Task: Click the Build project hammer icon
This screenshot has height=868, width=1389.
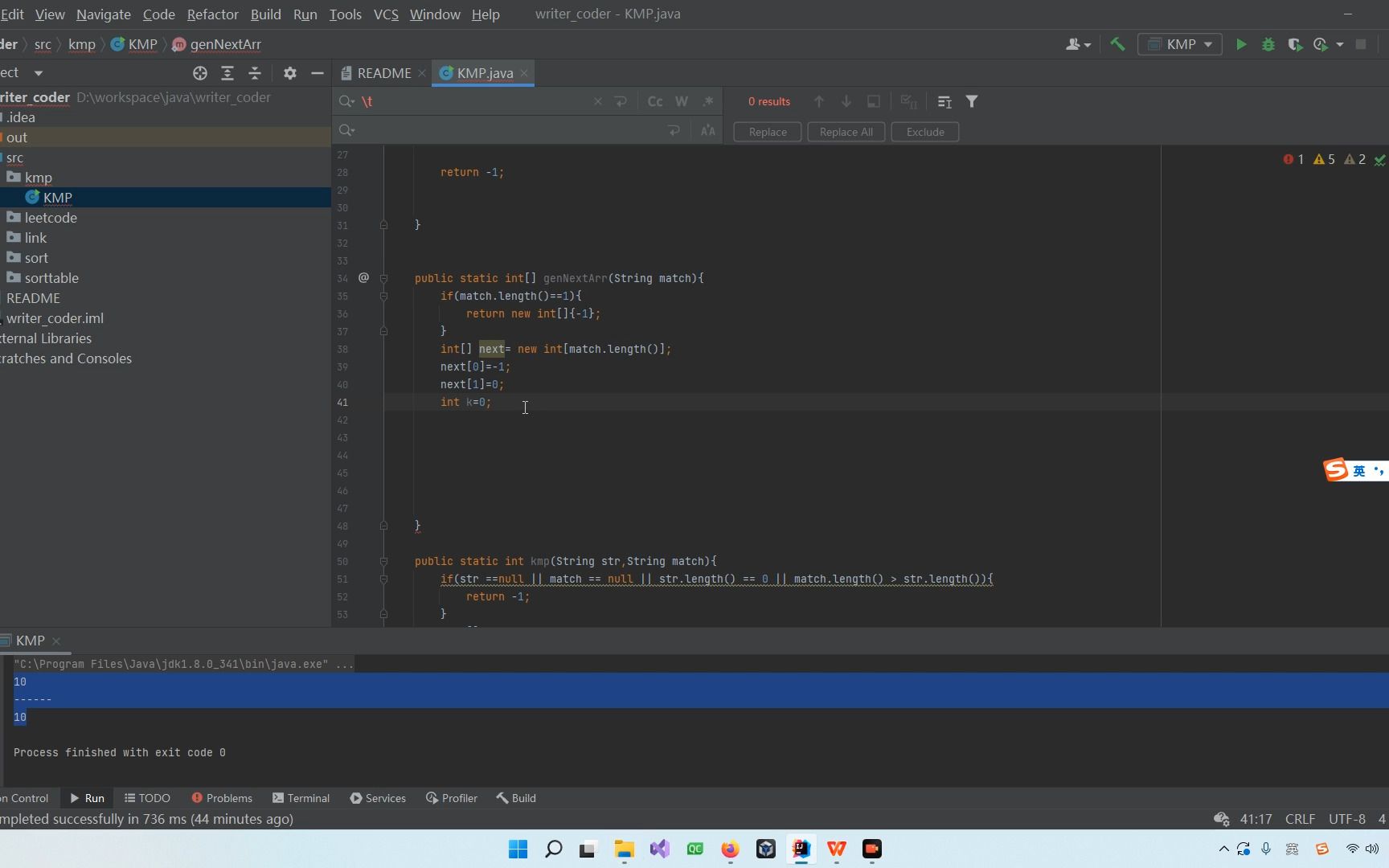Action: coord(1117,44)
